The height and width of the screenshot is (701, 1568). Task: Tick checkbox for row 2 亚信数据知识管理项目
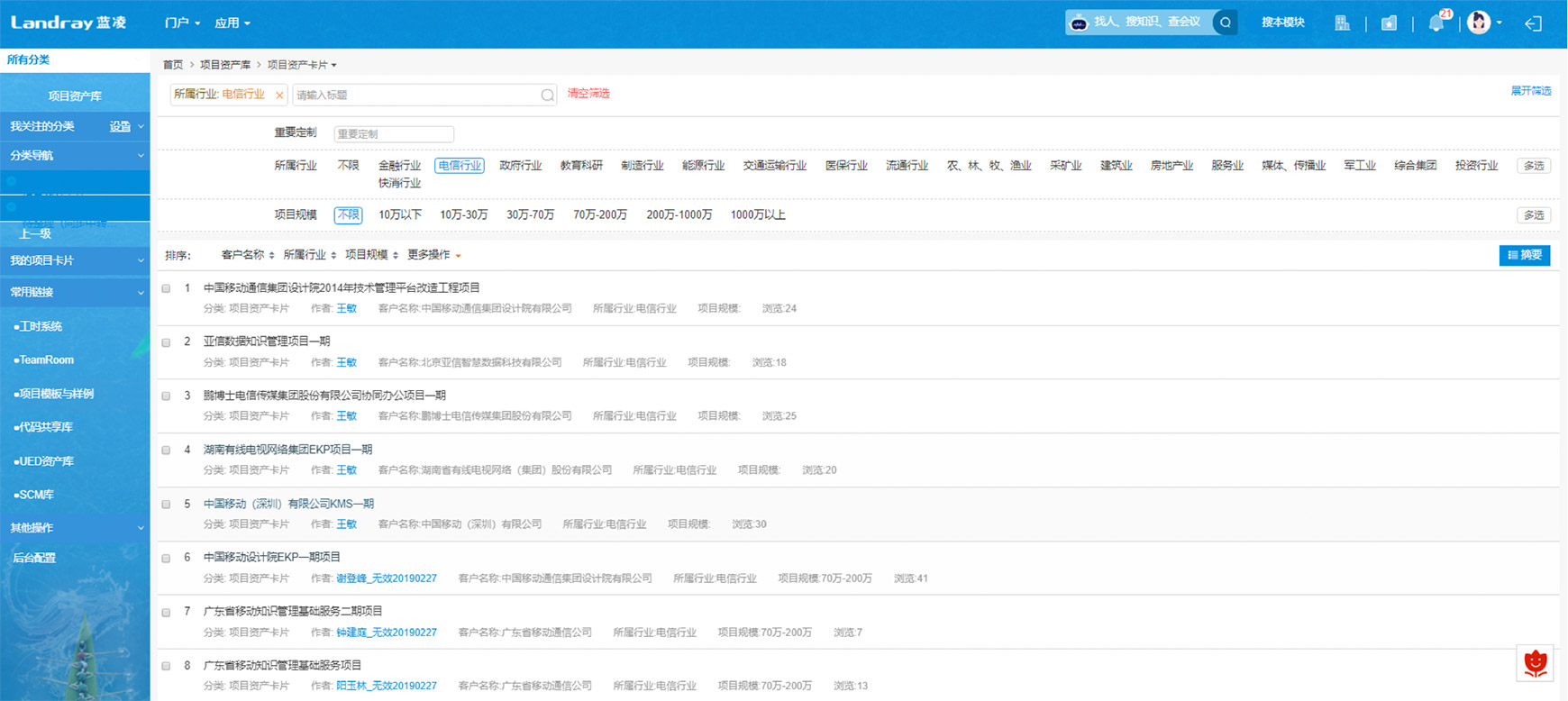166,342
